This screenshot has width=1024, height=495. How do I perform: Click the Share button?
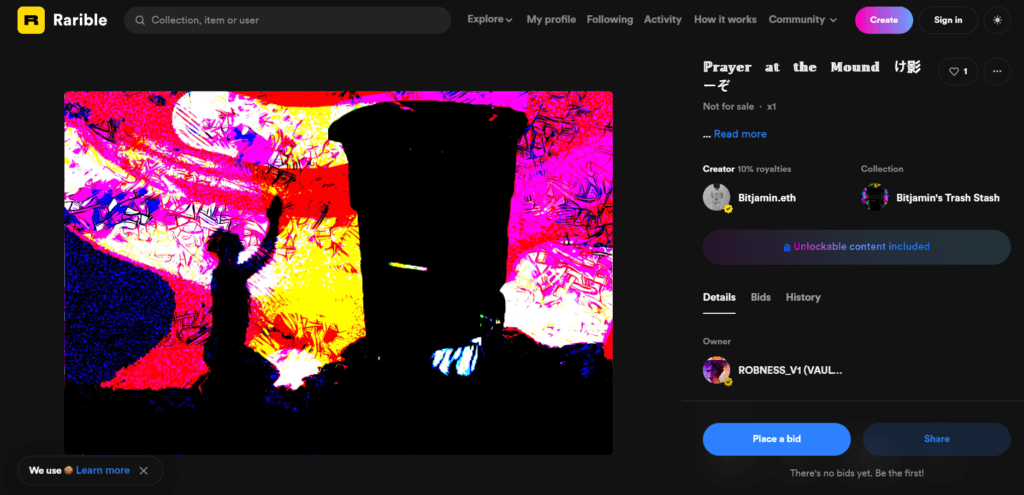click(x=936, y=439)
